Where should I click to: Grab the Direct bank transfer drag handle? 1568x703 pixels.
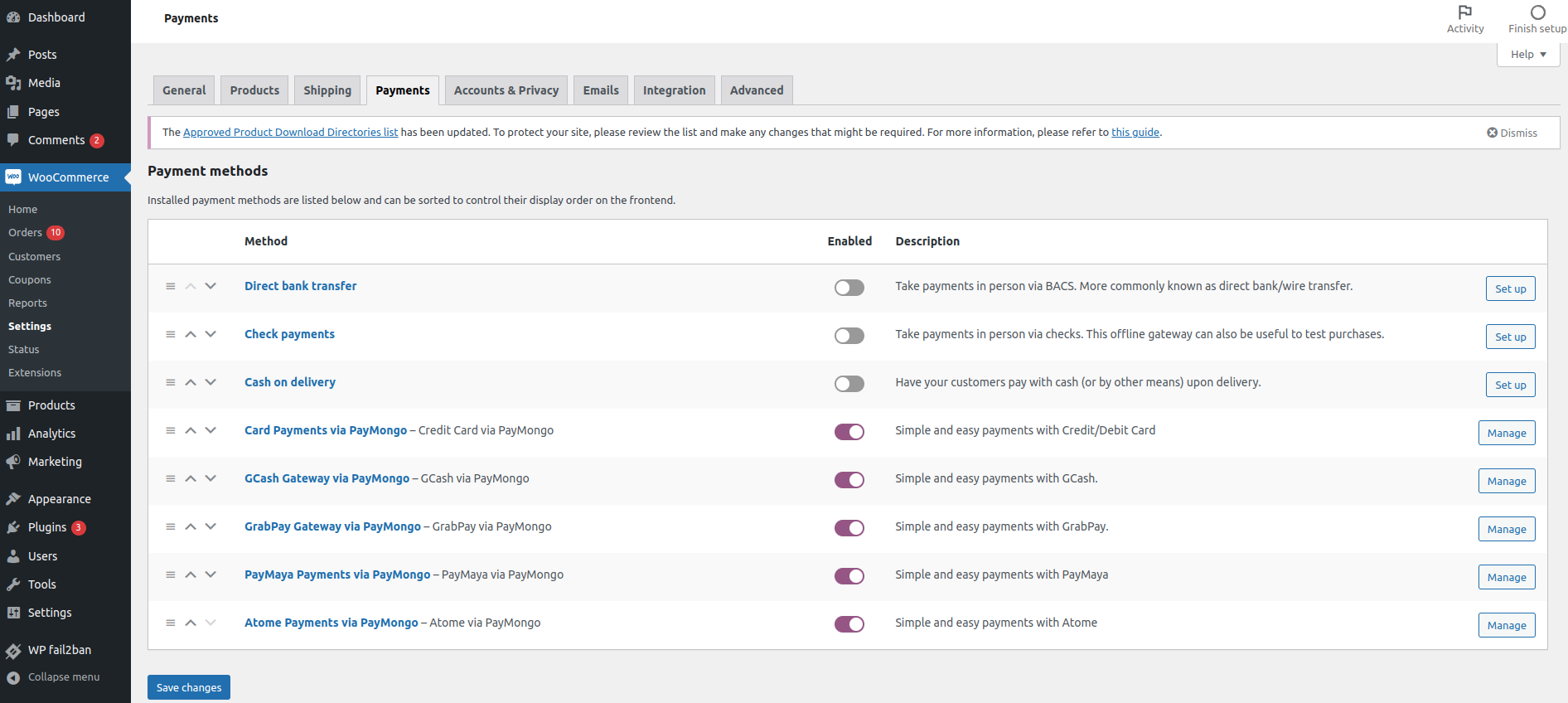click(x=171, y=286)
